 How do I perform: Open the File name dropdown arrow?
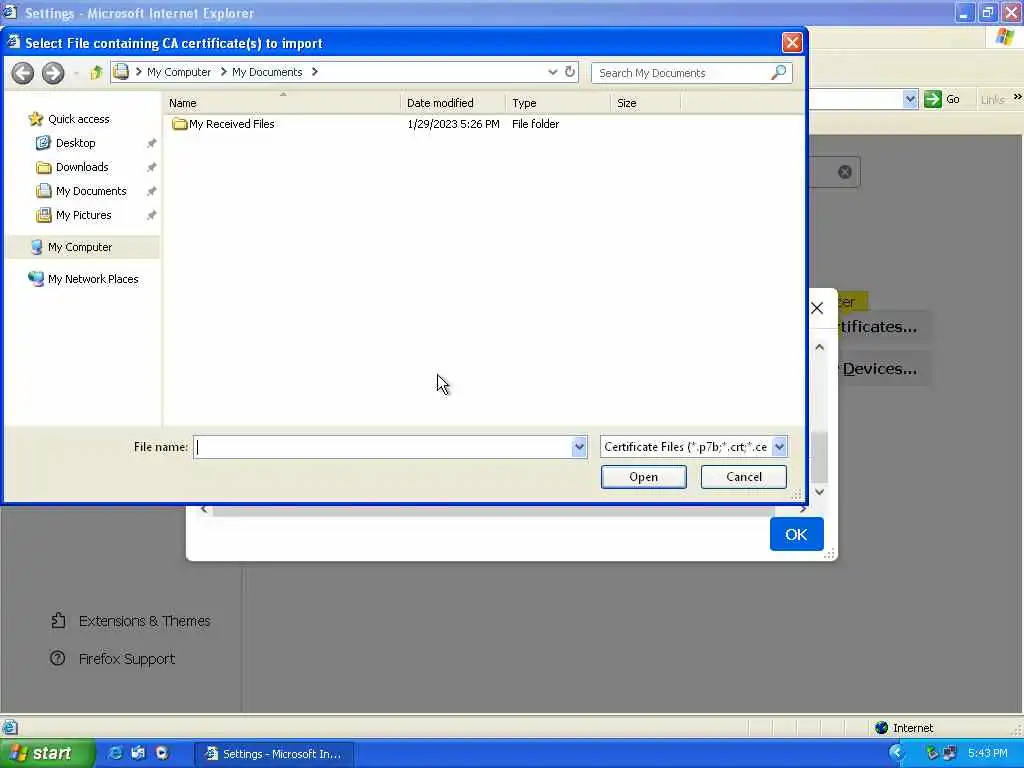579,447
